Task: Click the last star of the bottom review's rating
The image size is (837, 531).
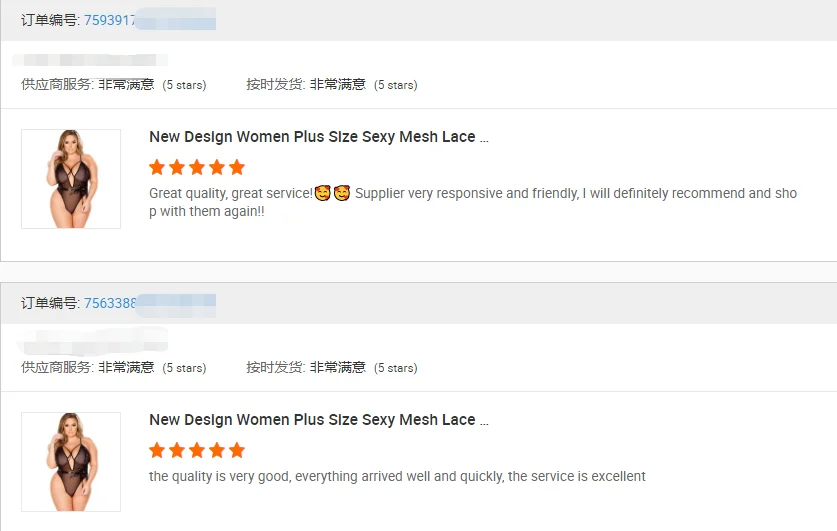Action: click(x=237, y=450)
